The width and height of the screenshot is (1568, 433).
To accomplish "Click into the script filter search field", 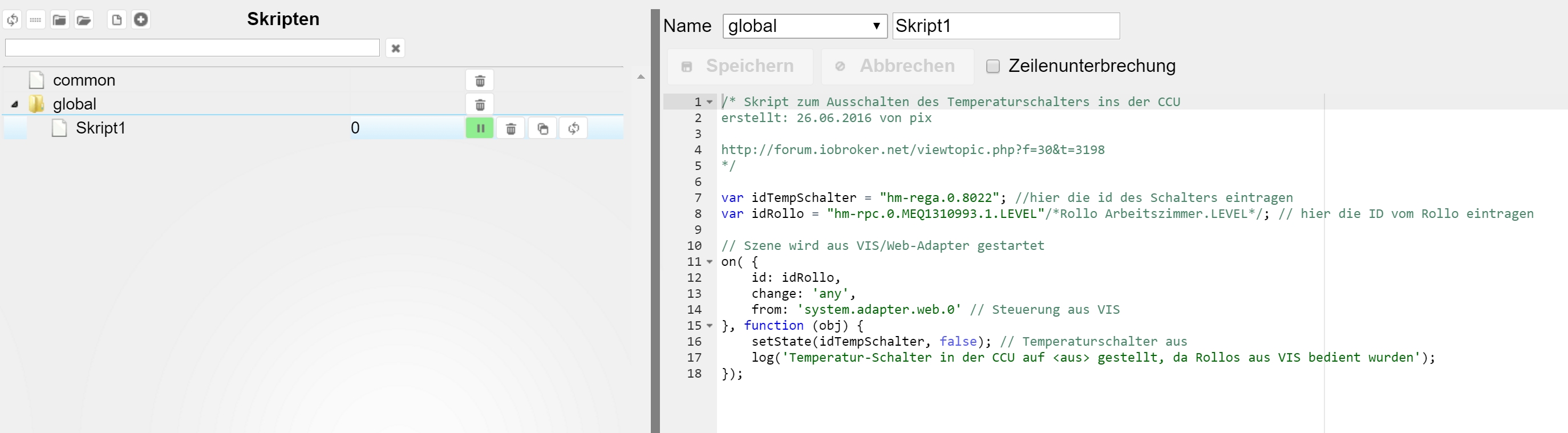I will coord(192,47).
